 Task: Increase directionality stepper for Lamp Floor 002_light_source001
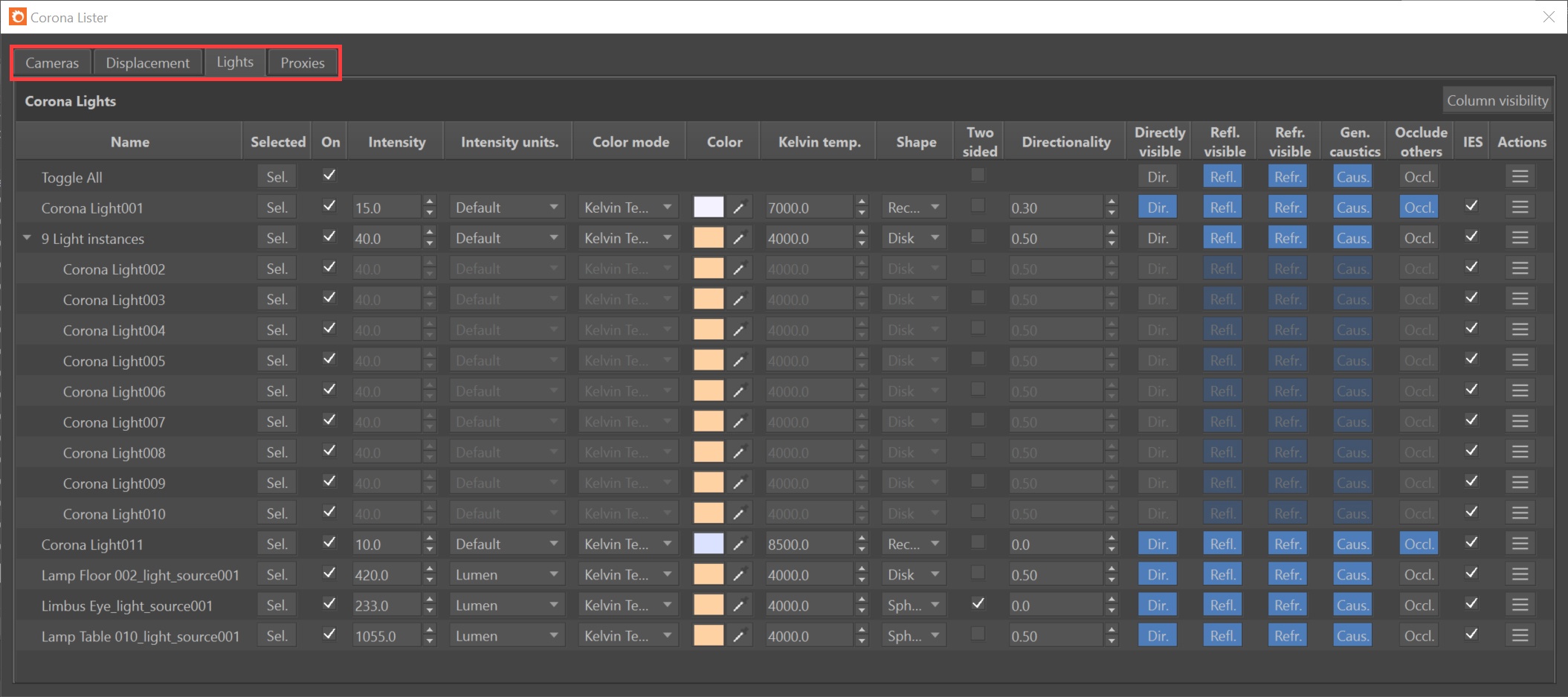coord(1111,569)
